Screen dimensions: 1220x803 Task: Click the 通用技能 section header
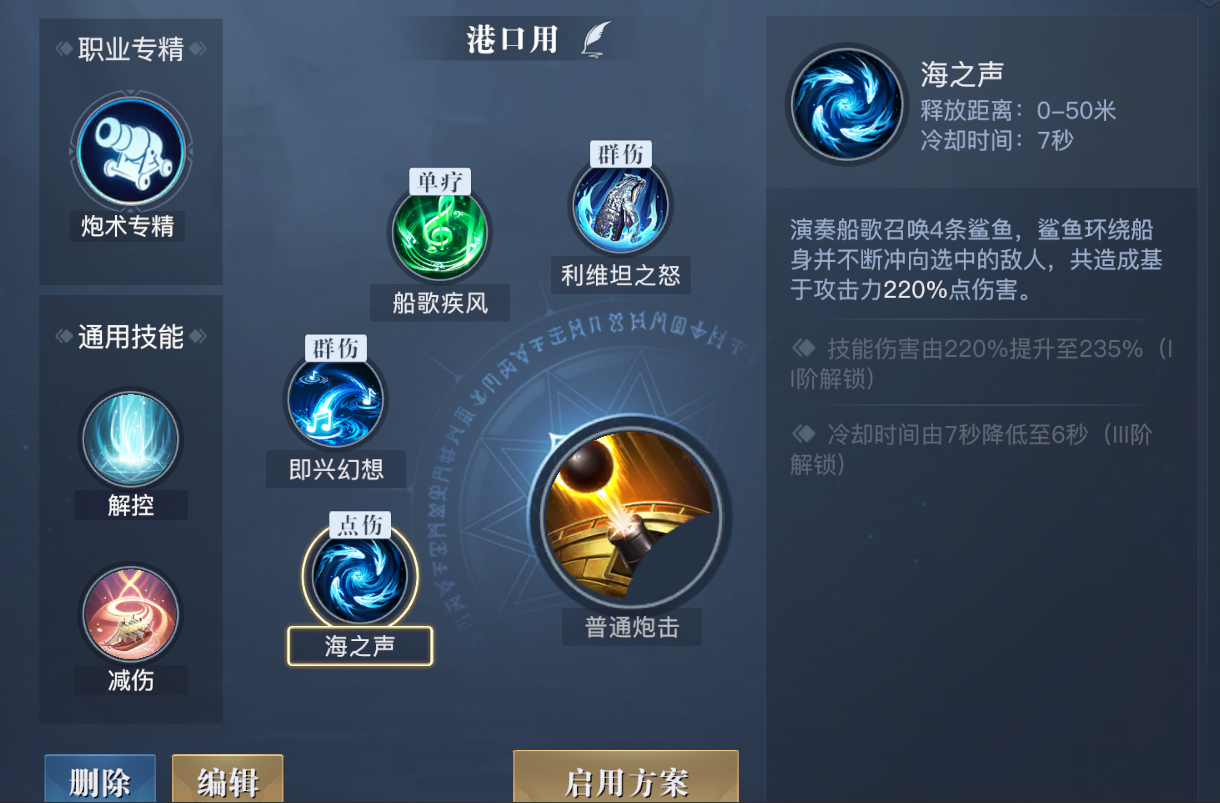[131, 337]
